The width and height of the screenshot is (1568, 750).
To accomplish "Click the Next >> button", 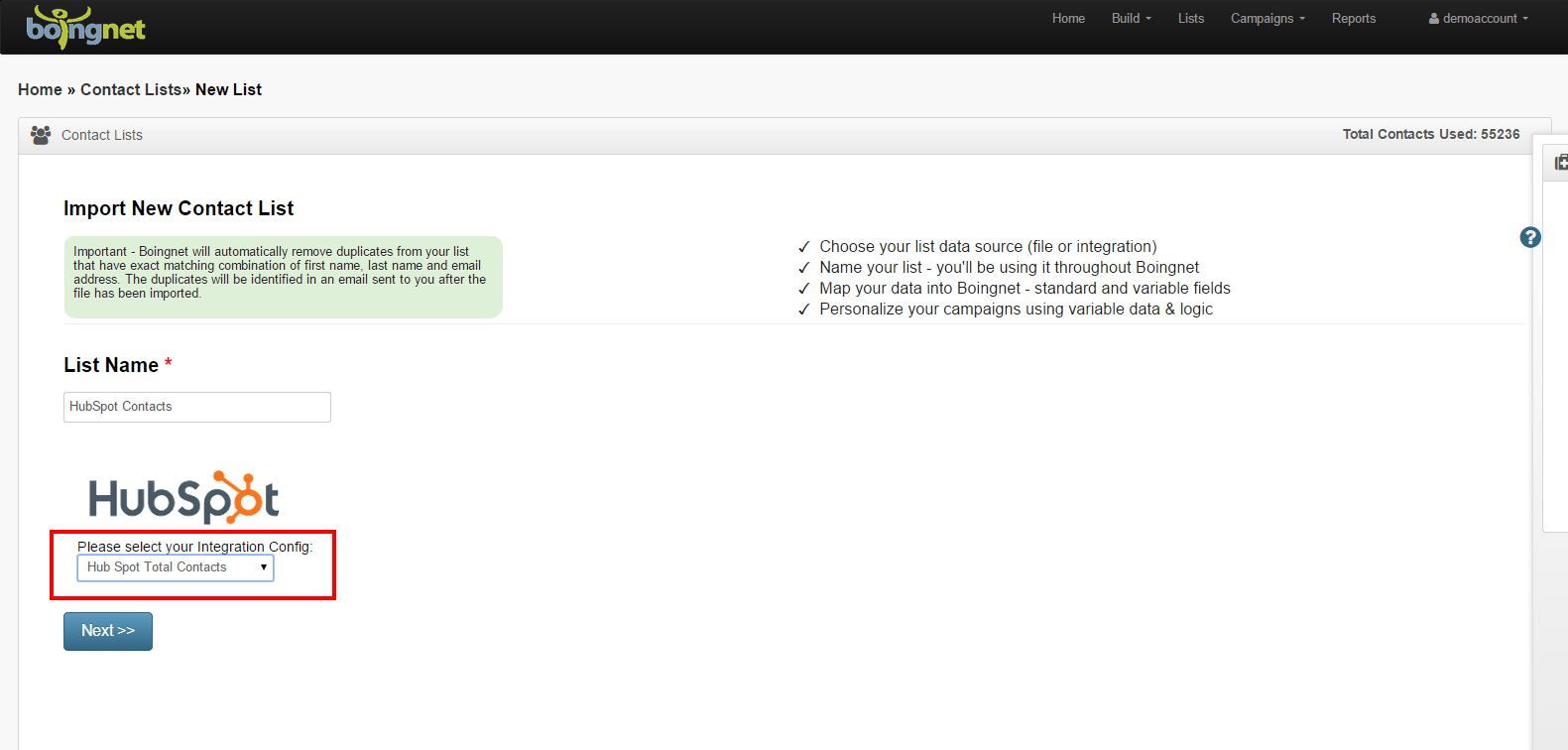I will tap(108, 631).
